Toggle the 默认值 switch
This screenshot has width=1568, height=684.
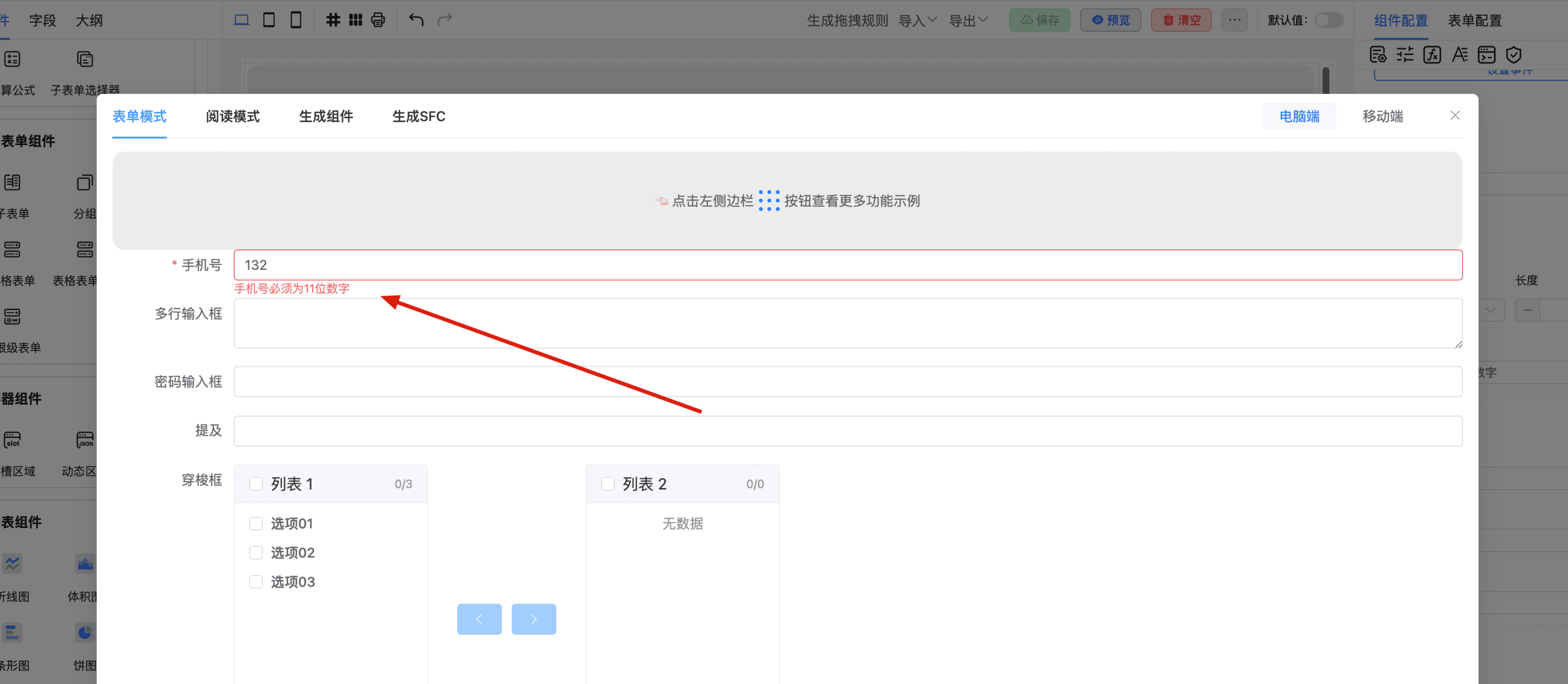(x=1328, y=20)
